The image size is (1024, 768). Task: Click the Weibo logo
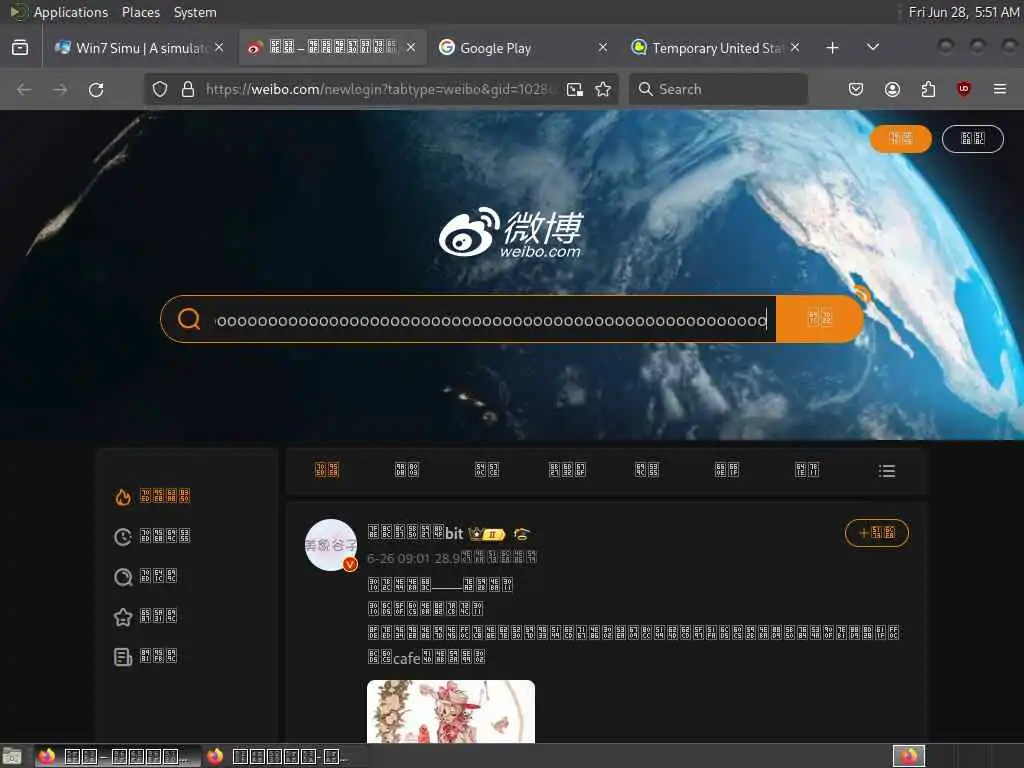[511, 232]
